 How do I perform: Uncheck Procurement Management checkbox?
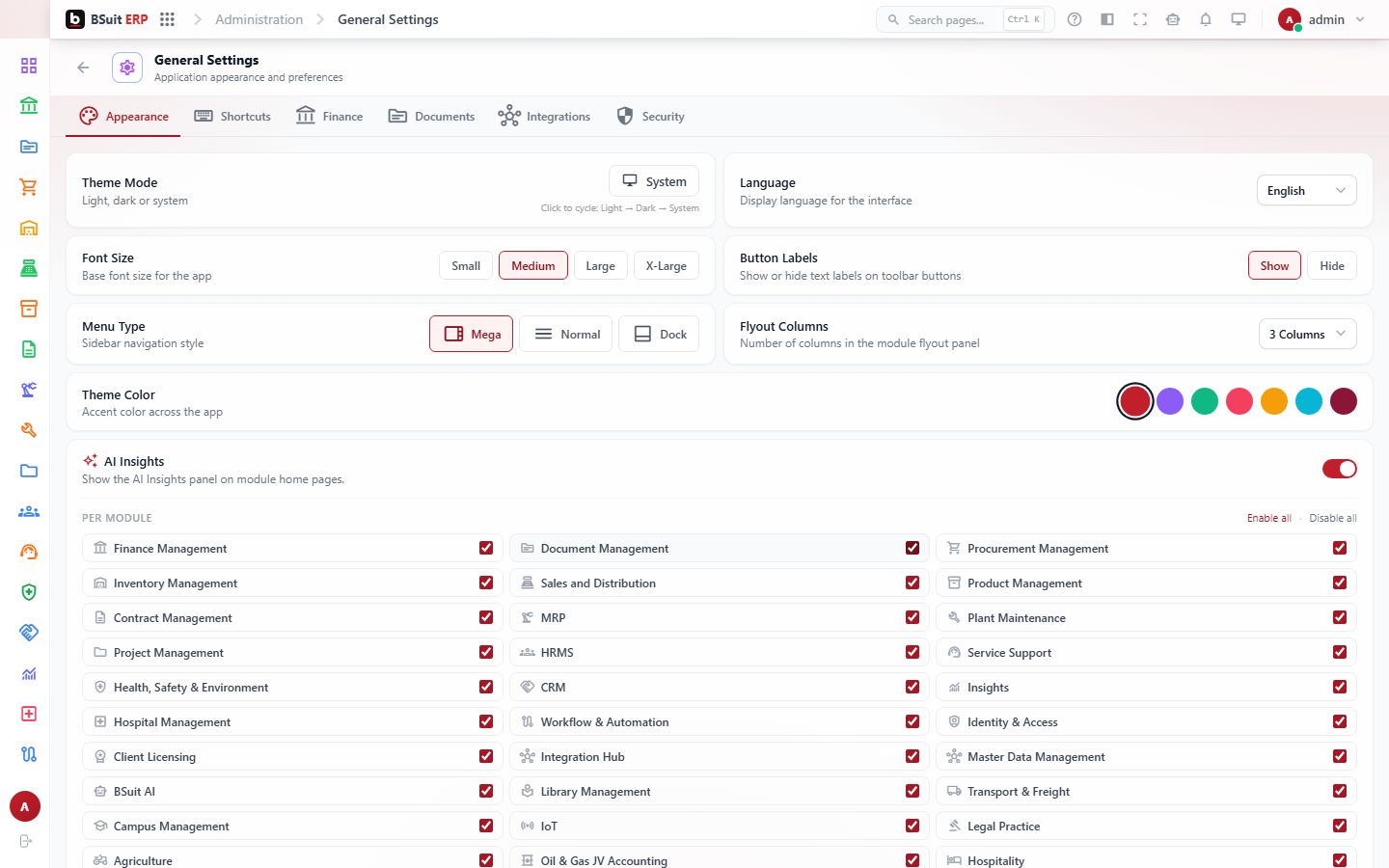1340,548
